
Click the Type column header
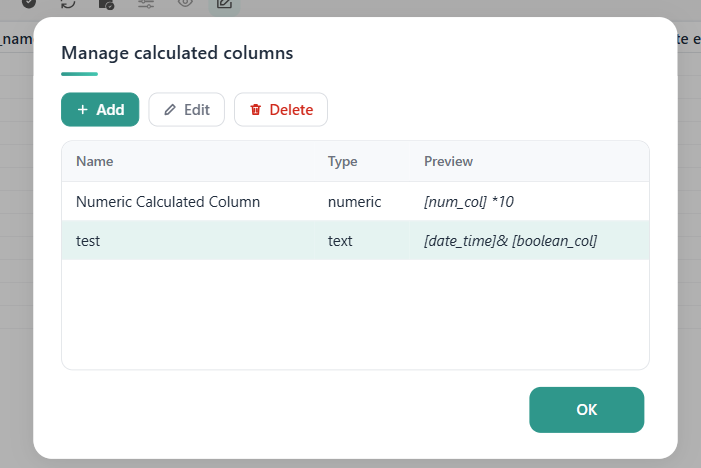[x=342, y=161]
